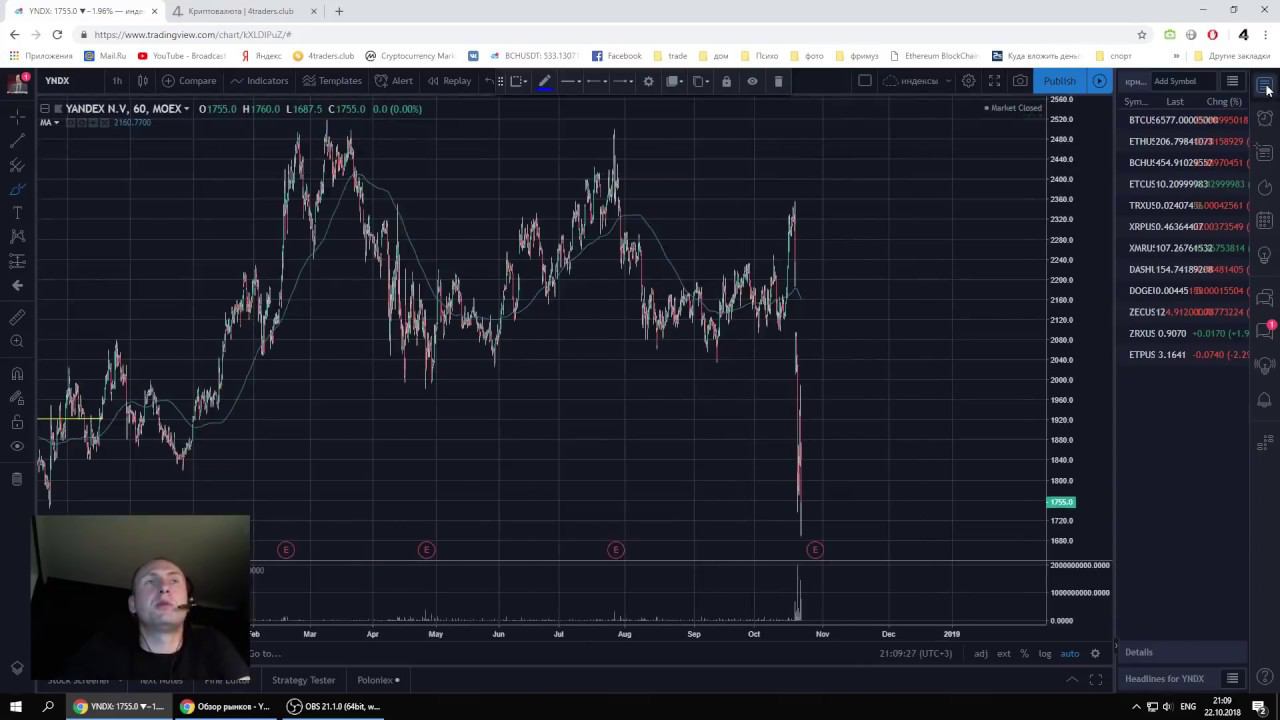The width and height of the screenshot is (1280, 720).
Task: Select the trend line drawing tool
Action: pos(17,141)
